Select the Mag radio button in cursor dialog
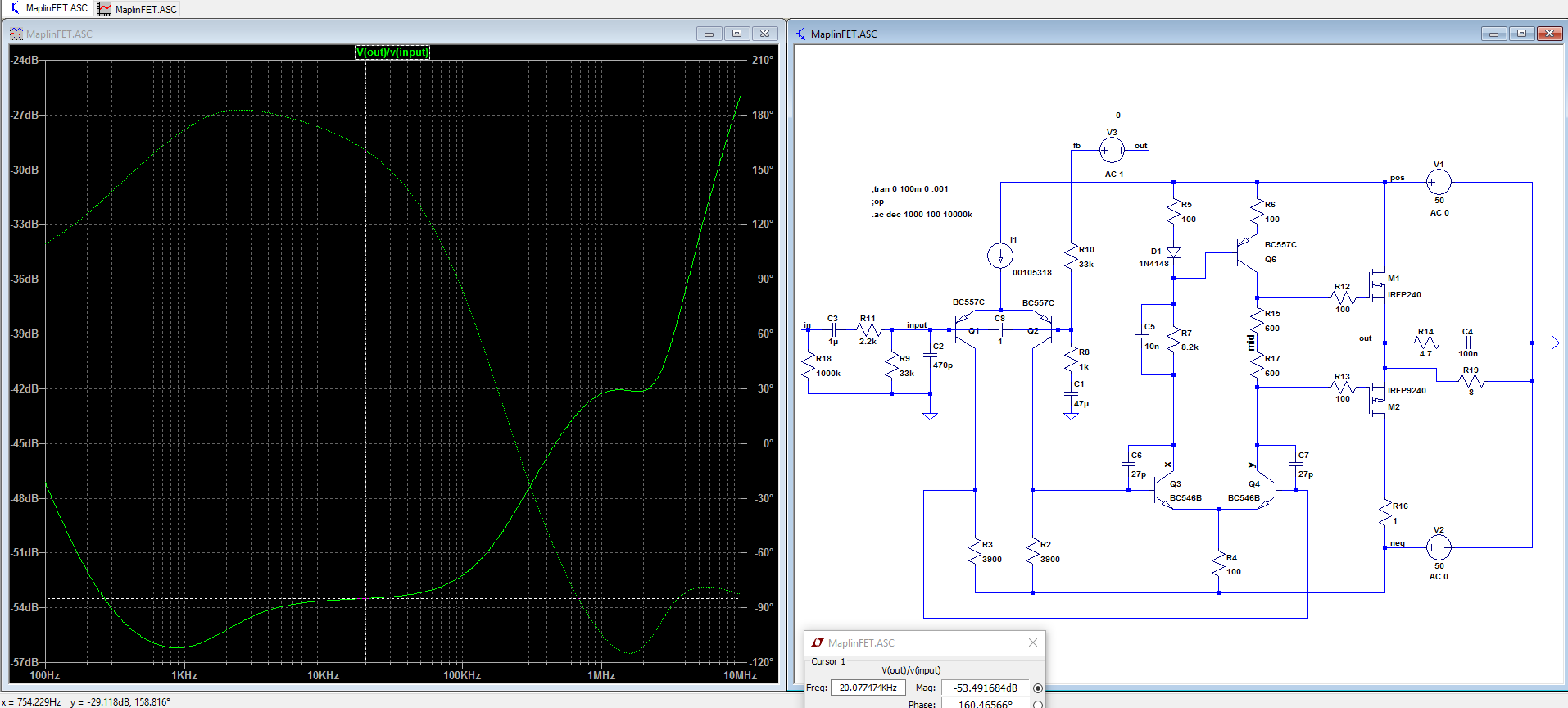 (1038, 688)
